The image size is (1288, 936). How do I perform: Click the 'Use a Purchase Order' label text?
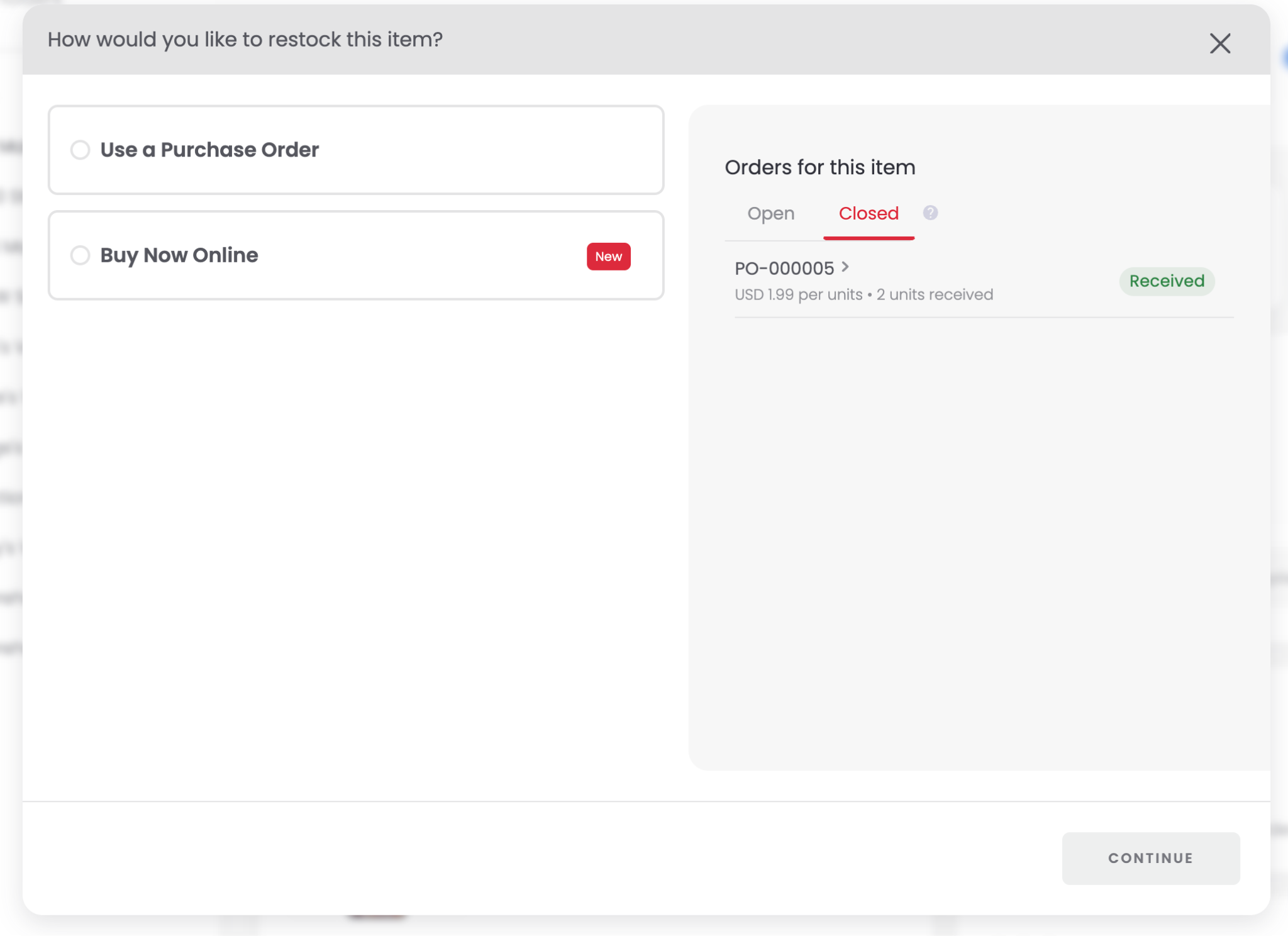point(209,150)
